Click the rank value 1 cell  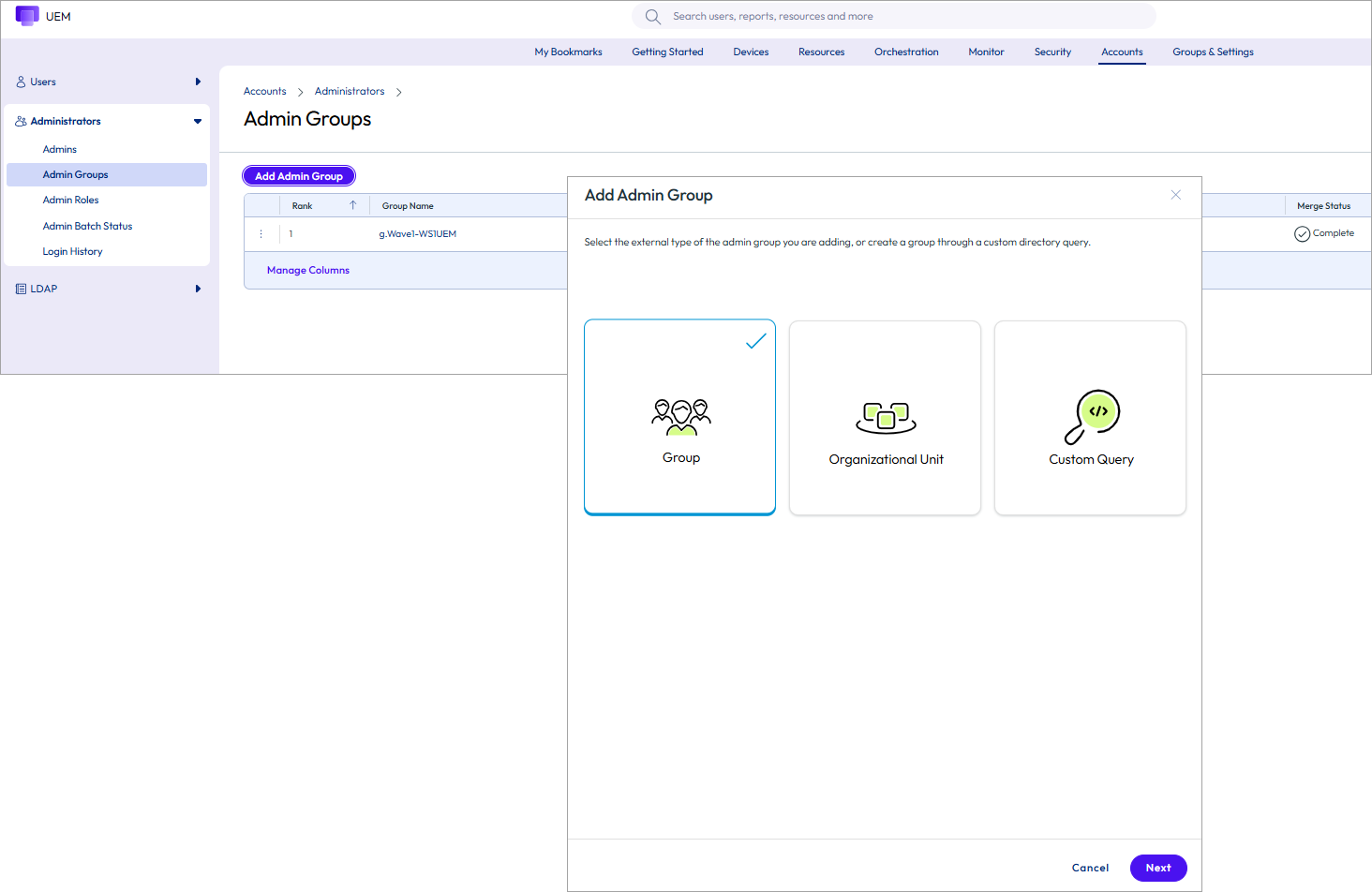pyautogui.click(x=291, y=234)
